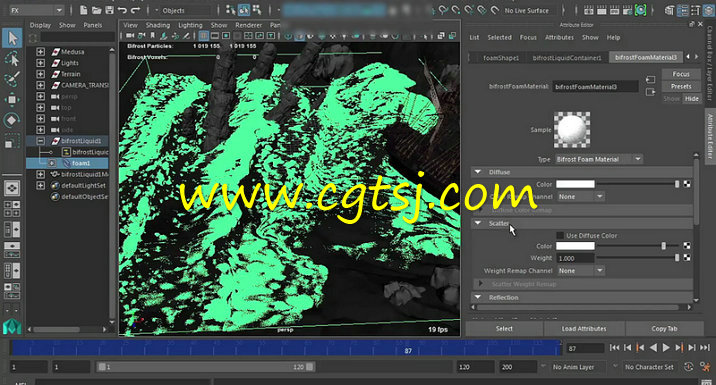The image size is (716, 385).
Task: Click the Move tool icon
Action: pyautogui.click(x=12, y=99)
